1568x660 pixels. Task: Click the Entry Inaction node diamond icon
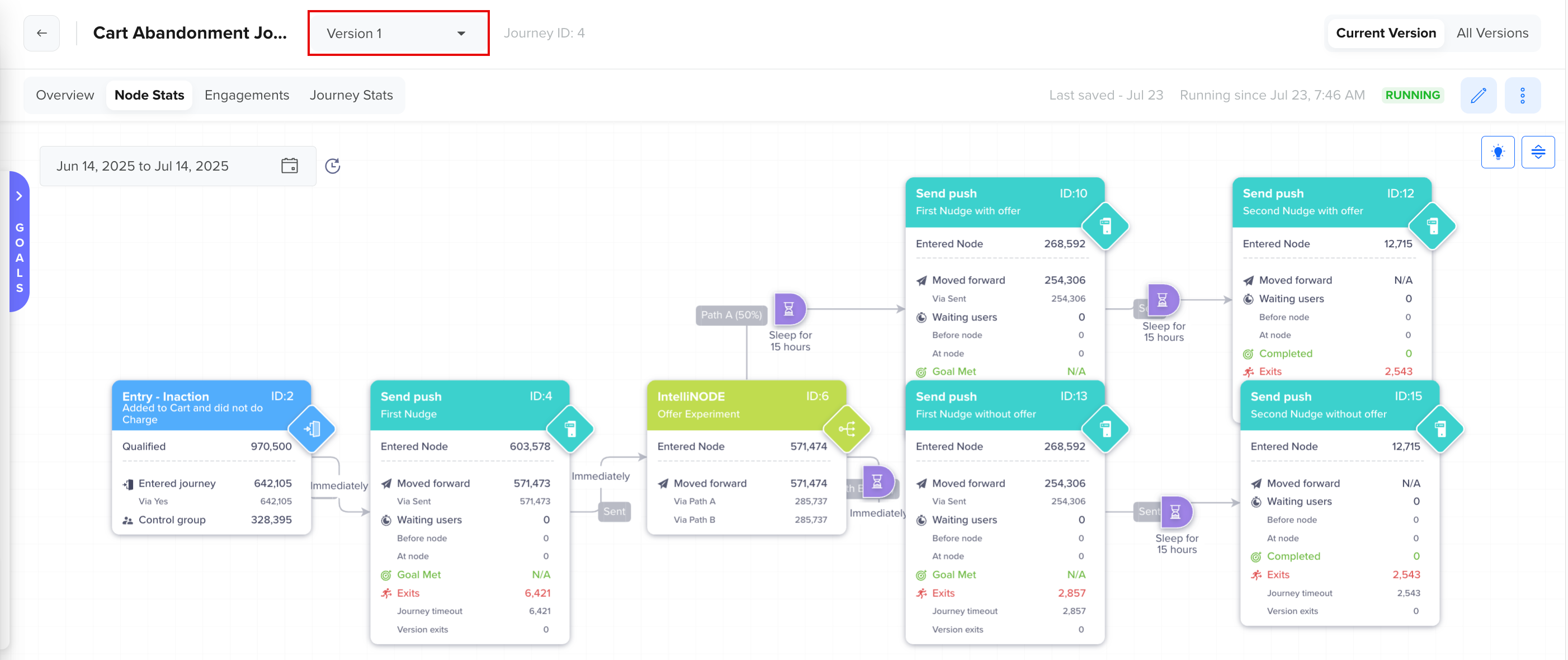pyautogui.click(x=311, y=429)
